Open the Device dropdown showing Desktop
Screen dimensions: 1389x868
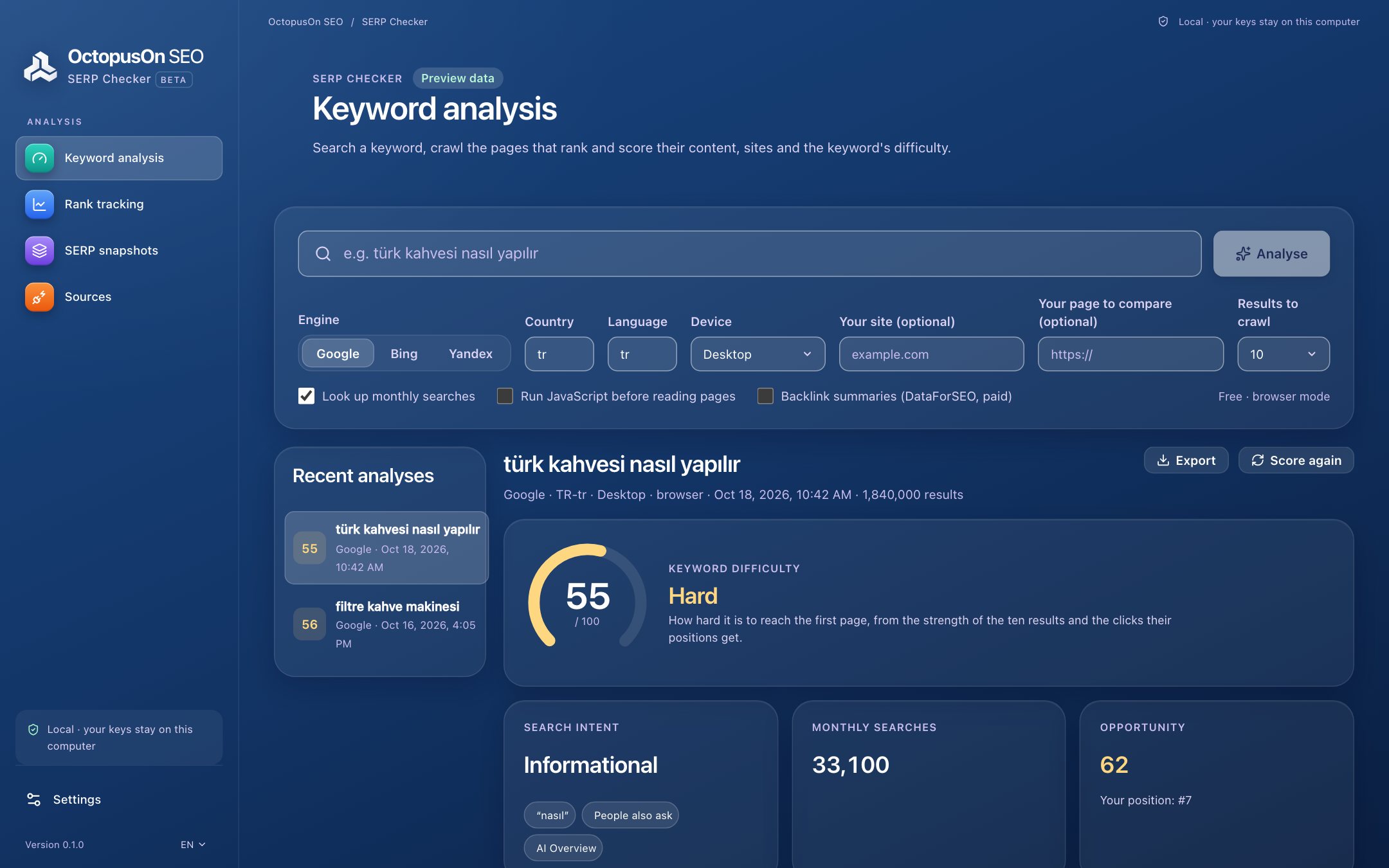[758, 354]
